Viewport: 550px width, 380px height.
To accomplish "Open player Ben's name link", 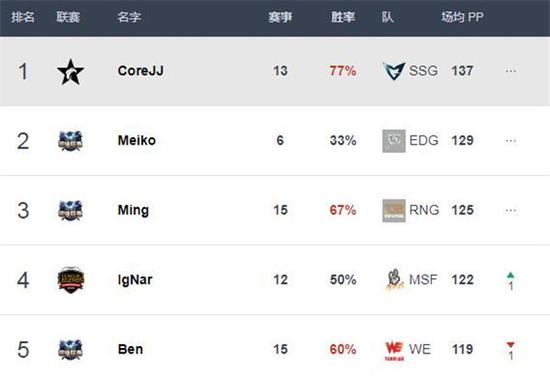I will 130,349.
